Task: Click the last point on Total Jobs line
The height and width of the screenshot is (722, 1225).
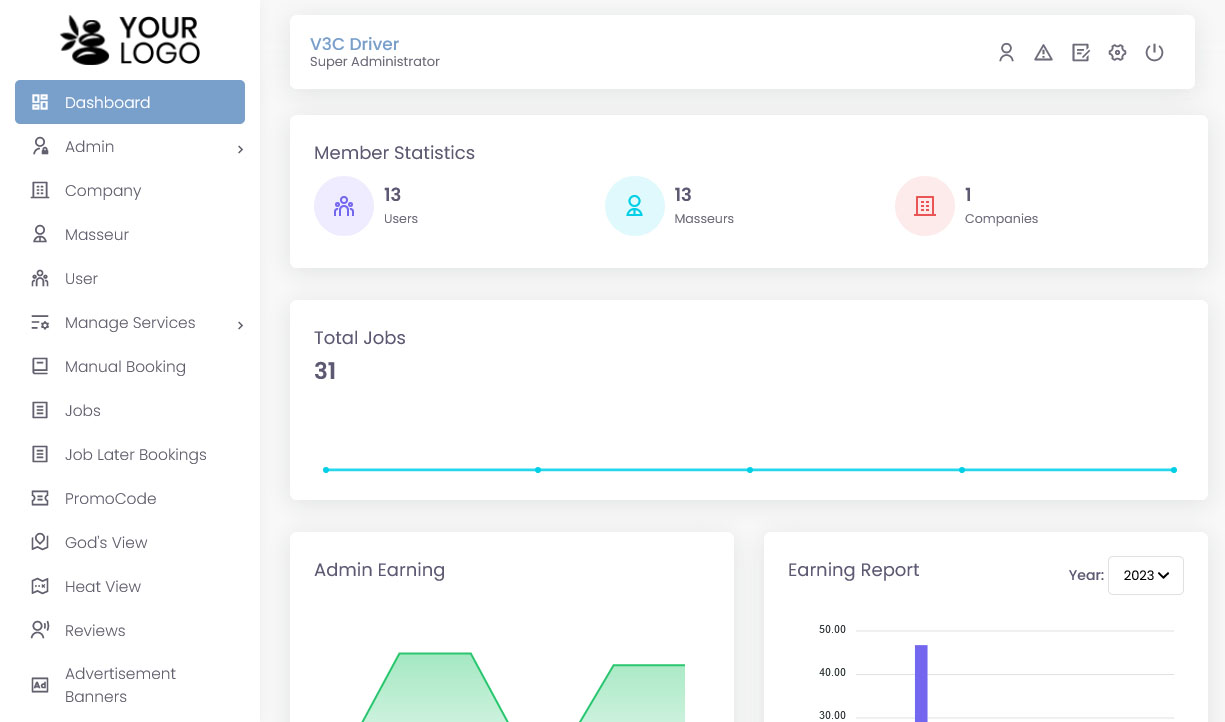Action: pos(1173,470)
